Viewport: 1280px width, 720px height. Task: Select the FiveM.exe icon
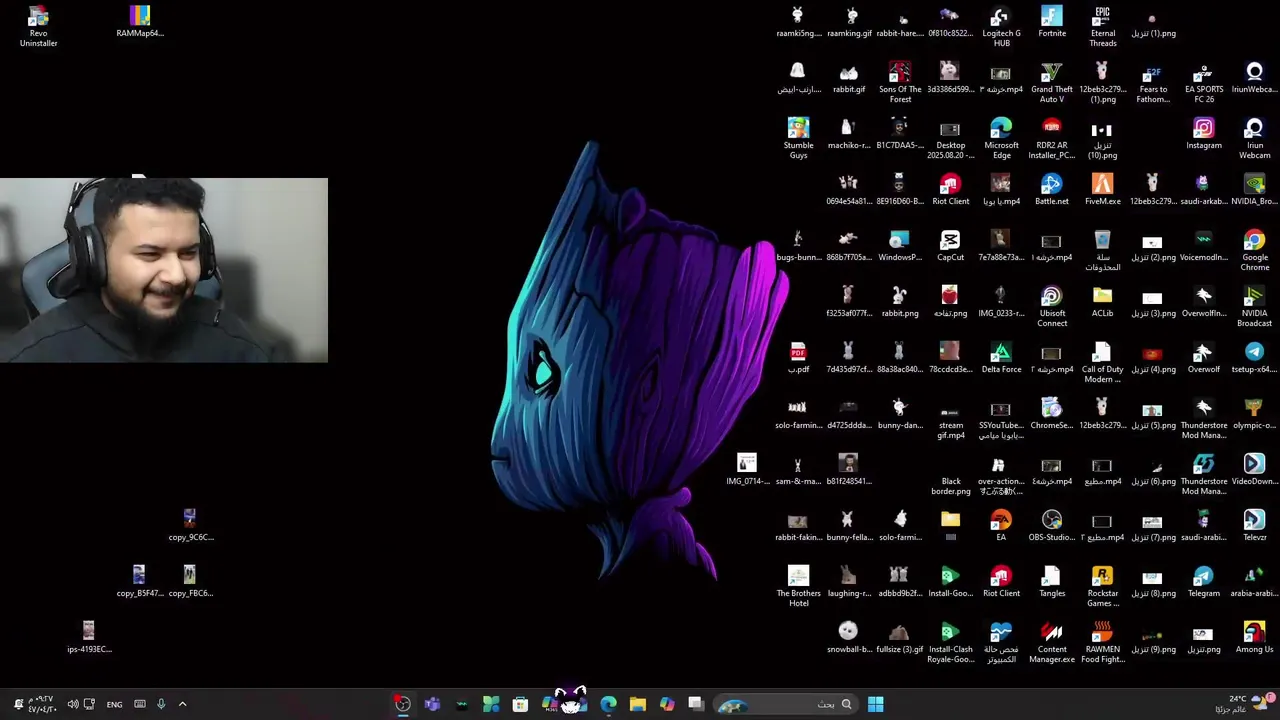point(1102,190)
